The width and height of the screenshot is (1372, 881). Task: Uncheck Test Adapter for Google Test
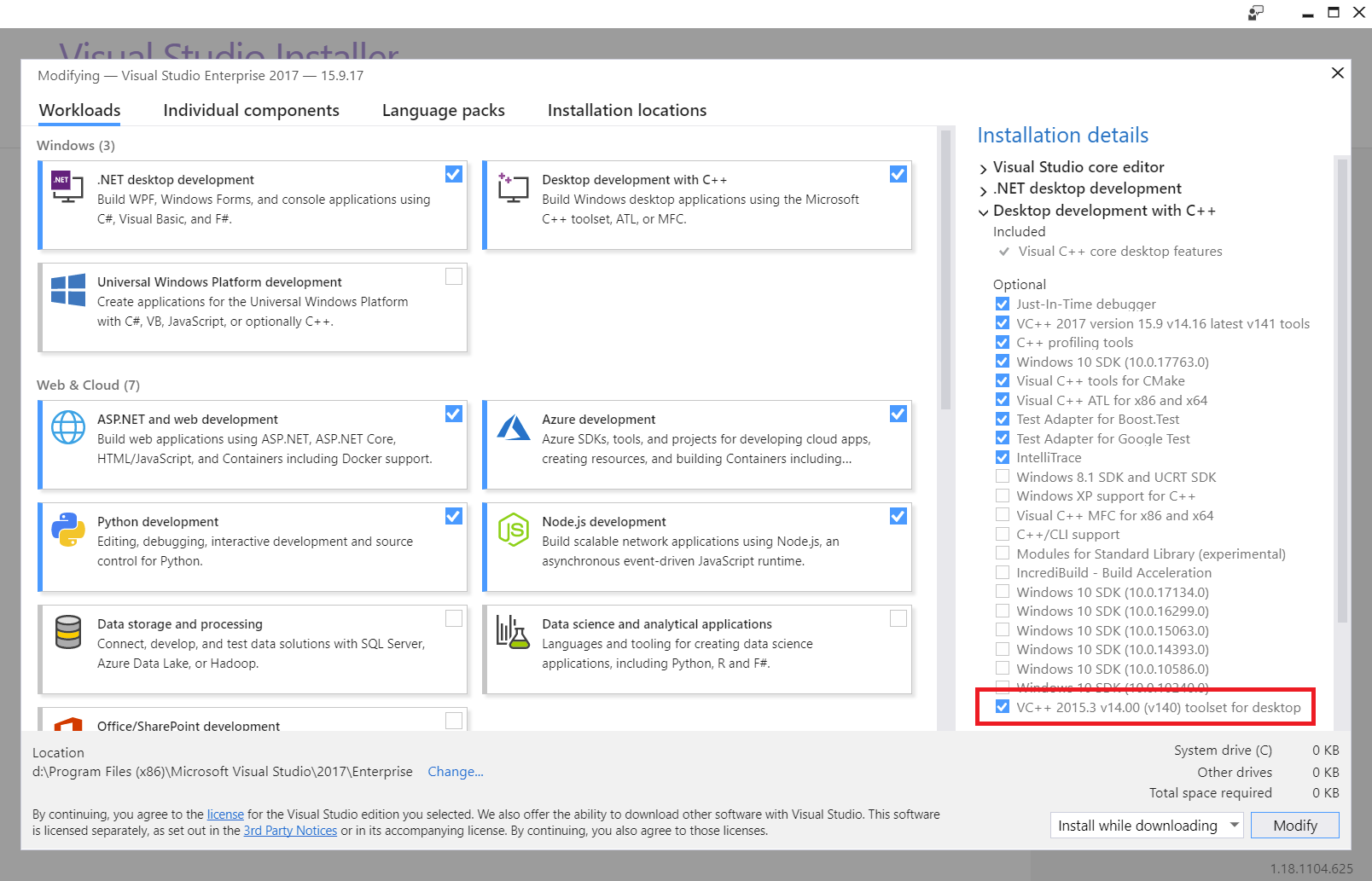(x=1003, y=438)
